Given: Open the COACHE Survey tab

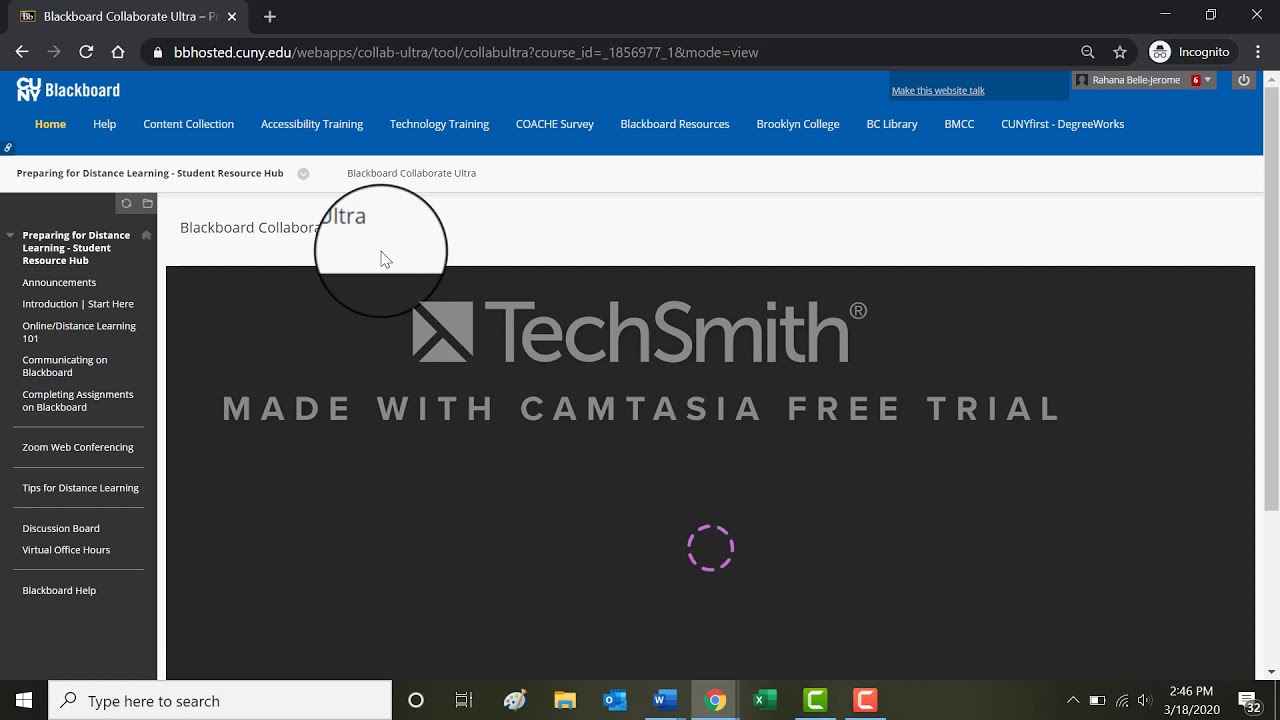Looking at the screenshot, I should (555, 124).
